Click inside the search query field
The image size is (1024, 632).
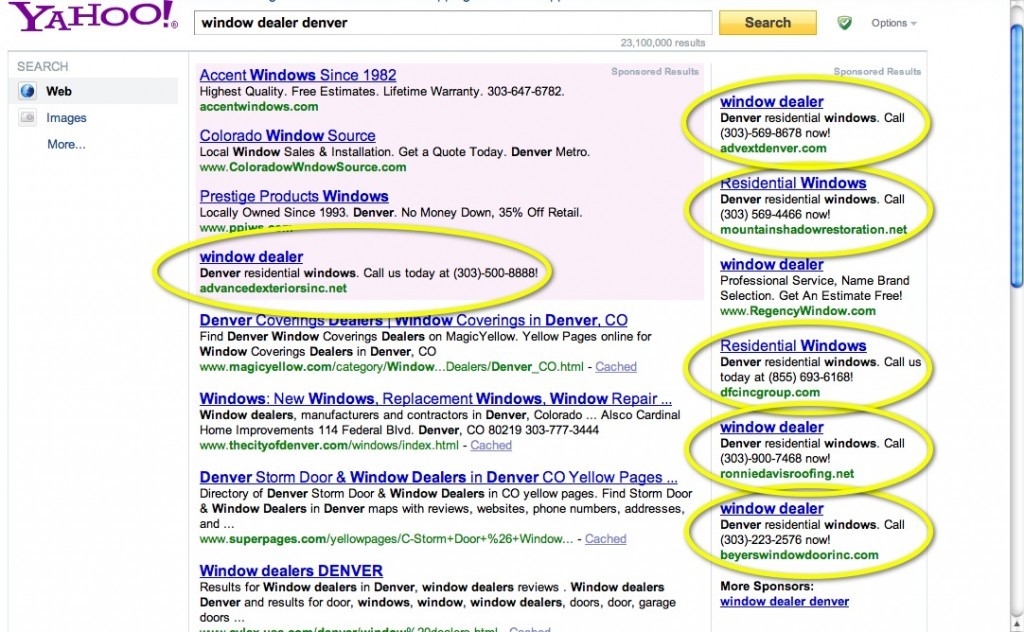click(x=450, y=22)
